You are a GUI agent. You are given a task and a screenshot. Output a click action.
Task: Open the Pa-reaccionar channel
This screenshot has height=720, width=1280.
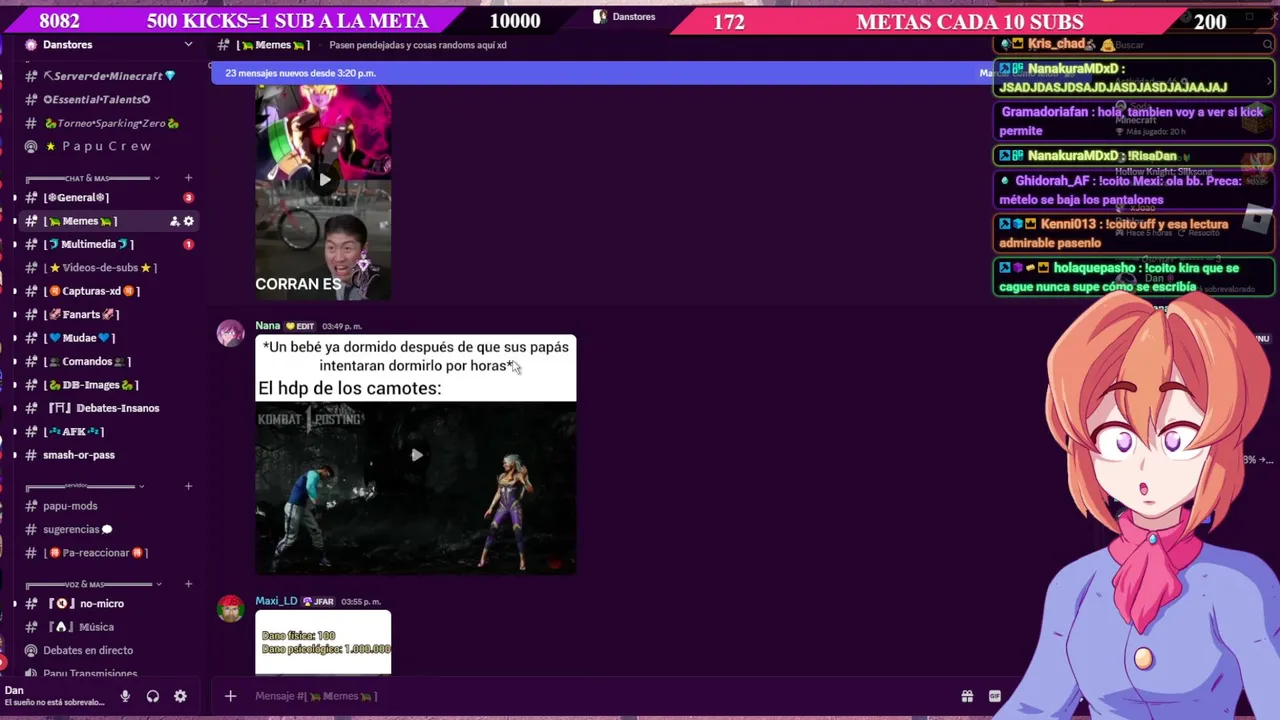pos(96,553)
